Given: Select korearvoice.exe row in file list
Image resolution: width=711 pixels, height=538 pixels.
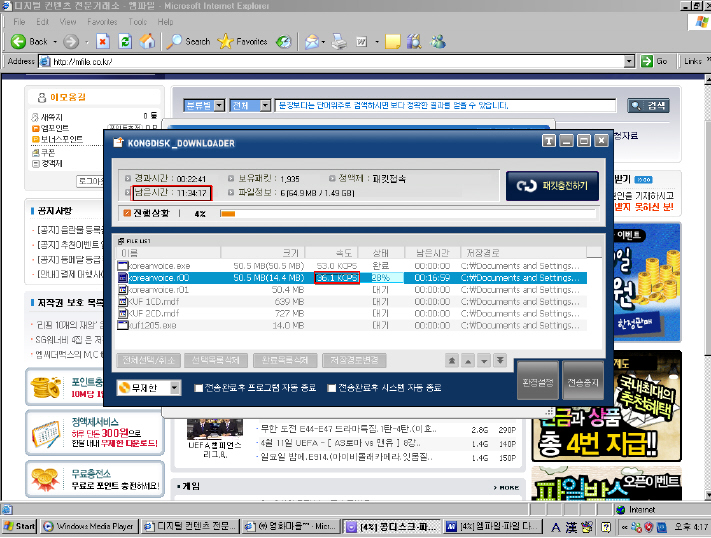Looking at the screenshot, I should click(x=351, y=266).
